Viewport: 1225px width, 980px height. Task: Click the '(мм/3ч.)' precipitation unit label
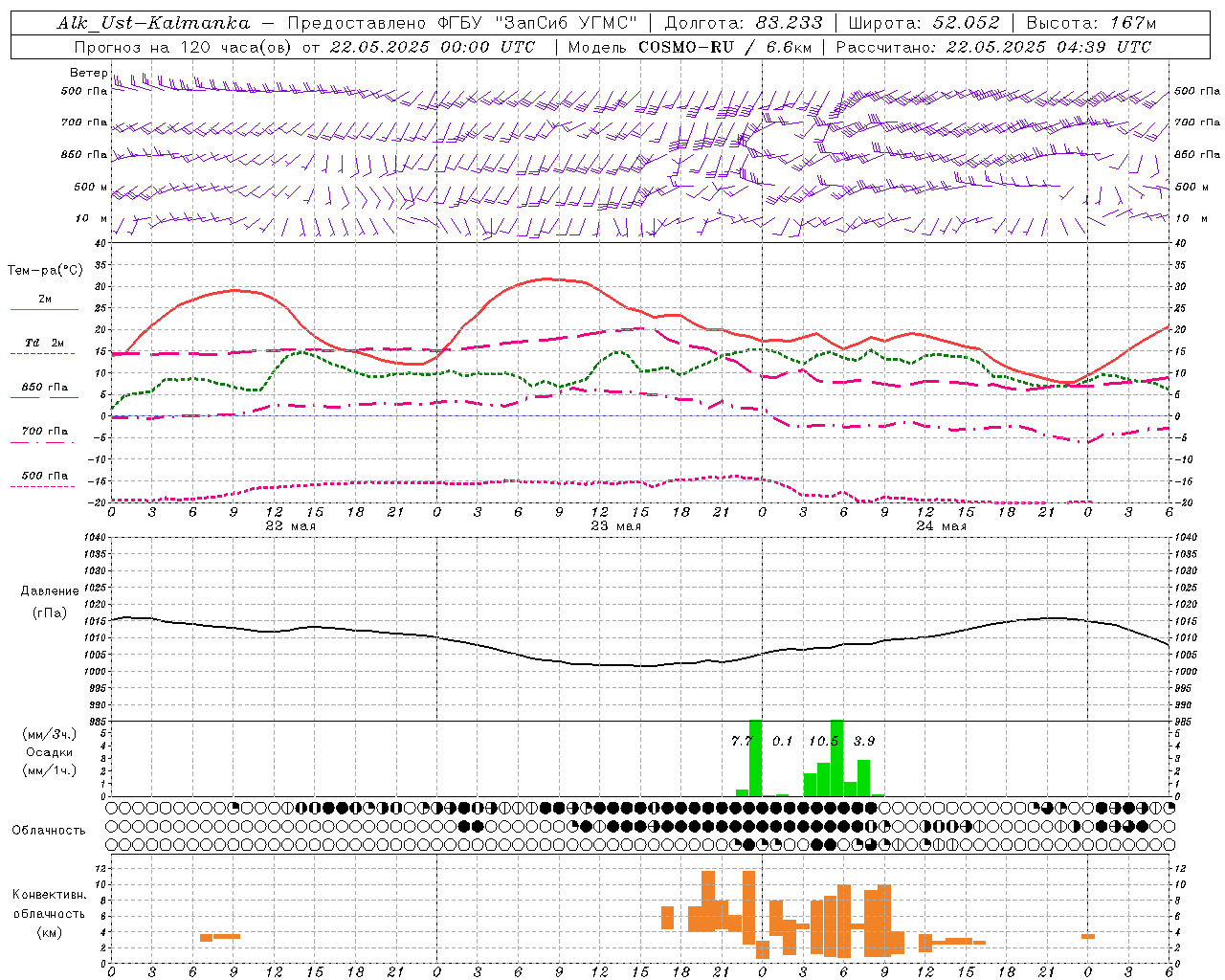coord(50,734)
